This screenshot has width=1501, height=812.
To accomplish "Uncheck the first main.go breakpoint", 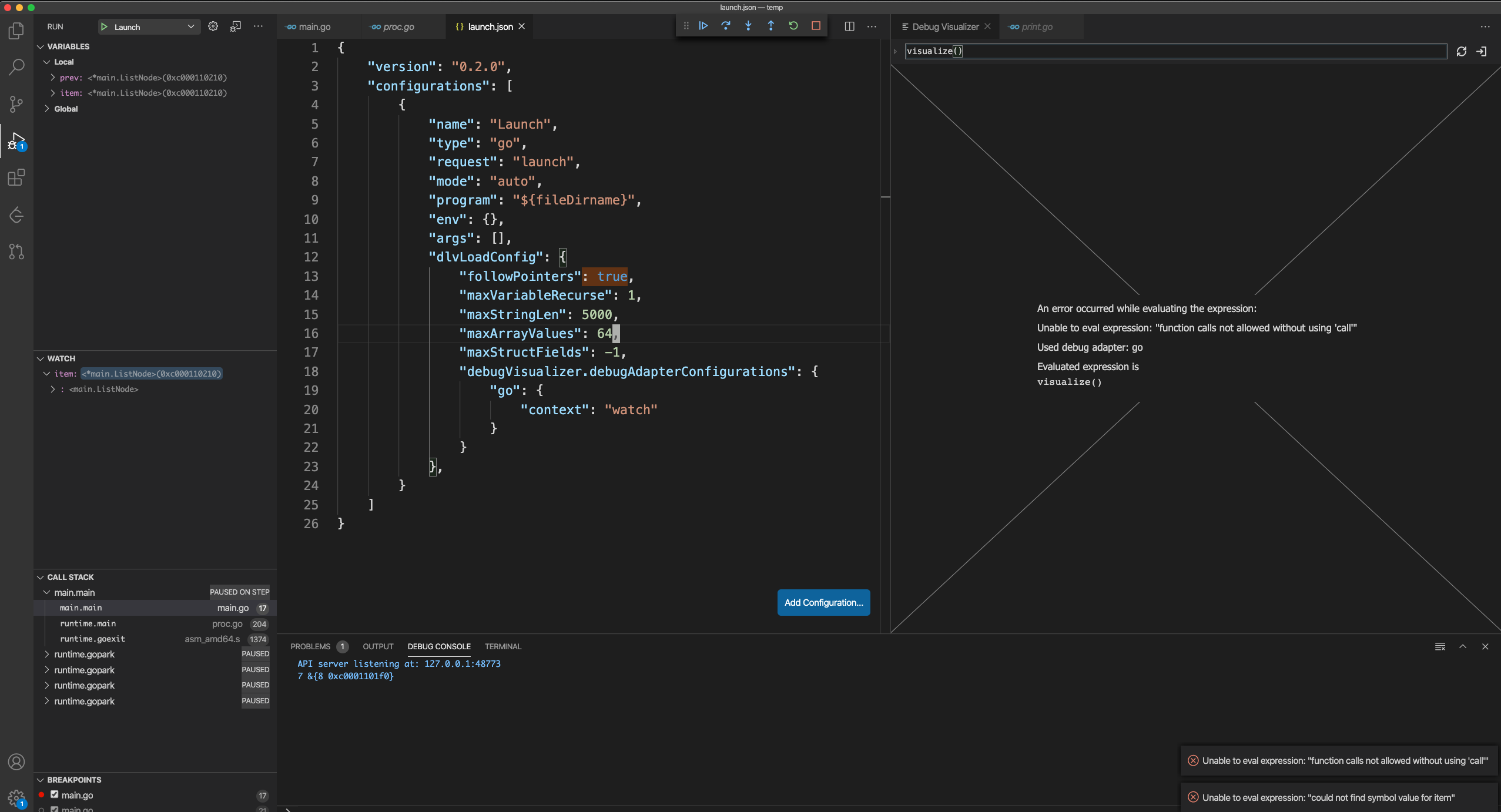I will pyautogui.click(x=55, y=795).
